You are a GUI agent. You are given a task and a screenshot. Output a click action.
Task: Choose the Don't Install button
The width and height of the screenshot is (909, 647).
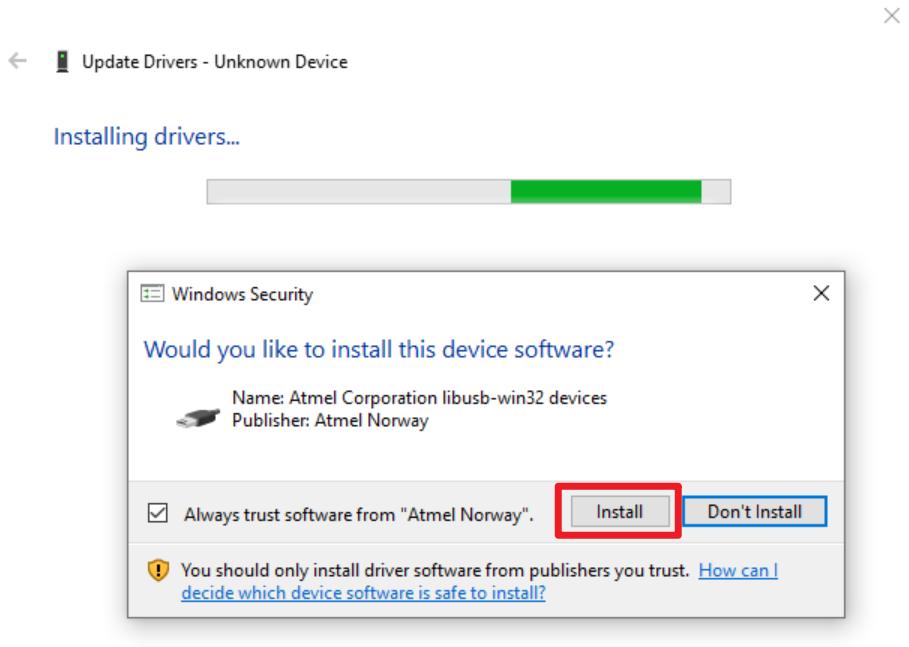754,512
